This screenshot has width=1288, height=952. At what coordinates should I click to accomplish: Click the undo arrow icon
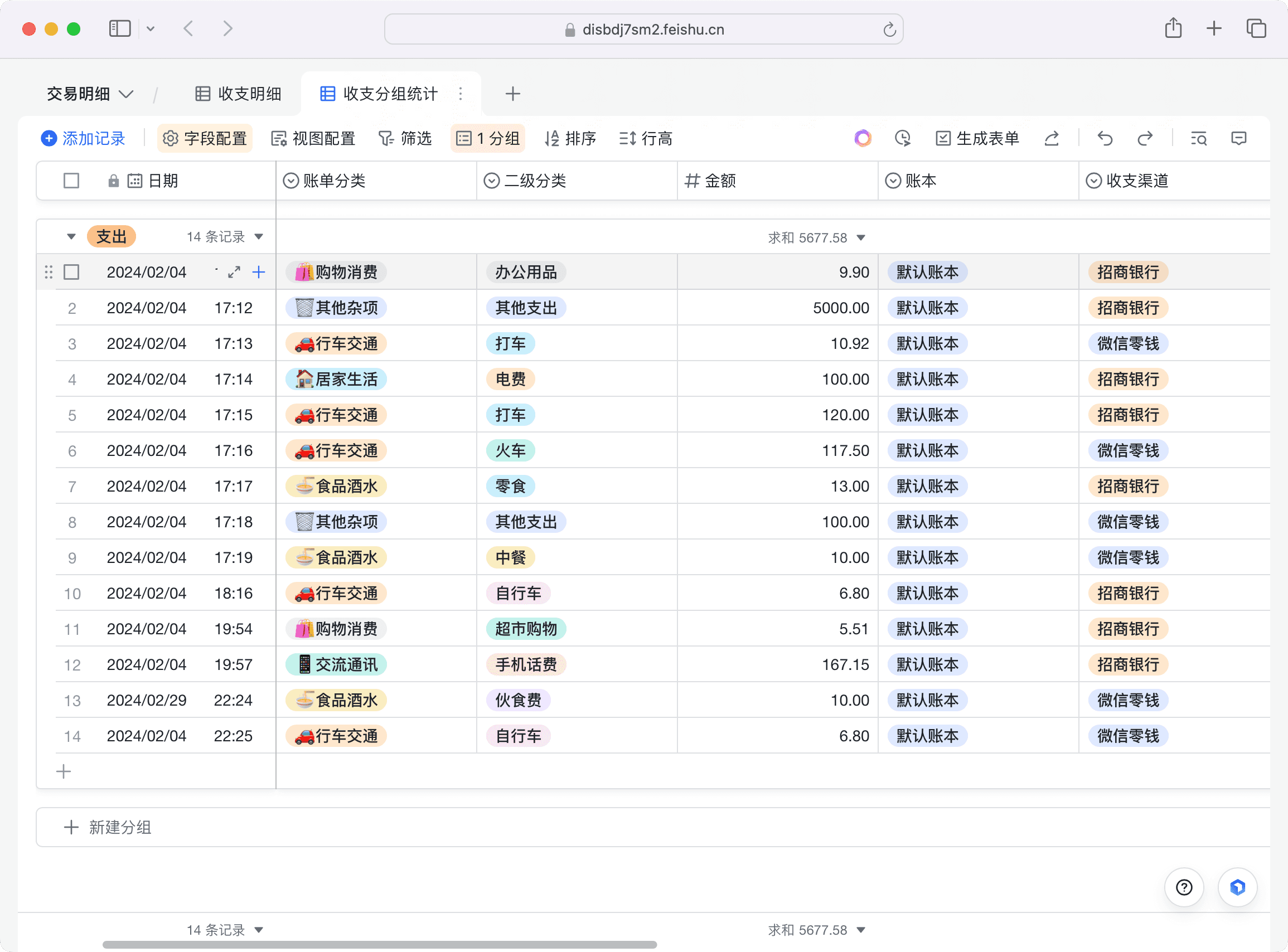[x=1105, y=138]
